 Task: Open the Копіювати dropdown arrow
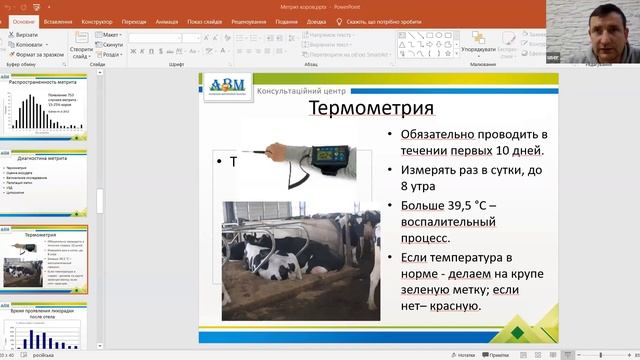(x=47, y=44)
